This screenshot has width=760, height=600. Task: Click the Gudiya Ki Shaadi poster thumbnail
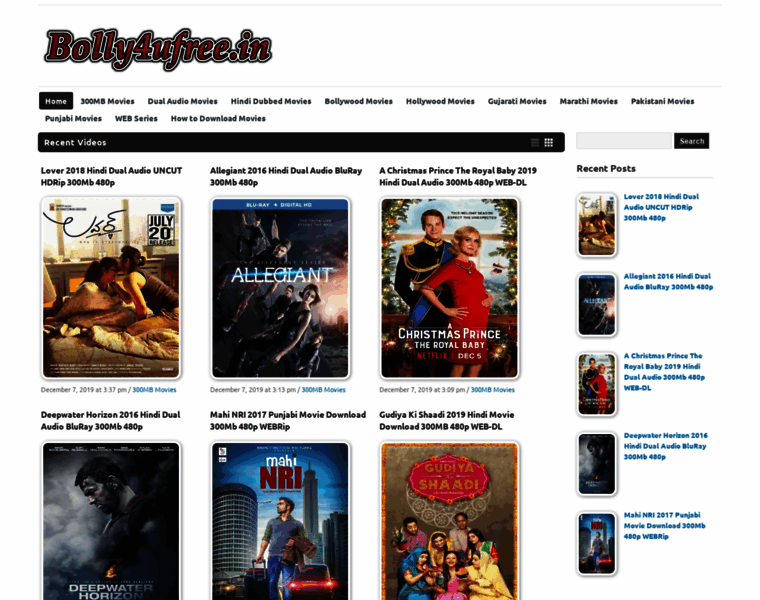point(449,521)
